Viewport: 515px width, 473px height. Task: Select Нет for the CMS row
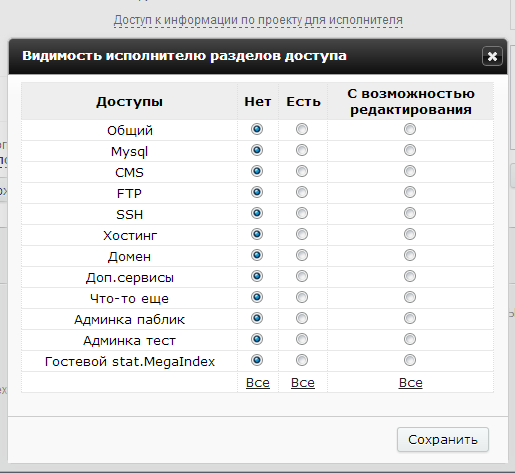257,171
